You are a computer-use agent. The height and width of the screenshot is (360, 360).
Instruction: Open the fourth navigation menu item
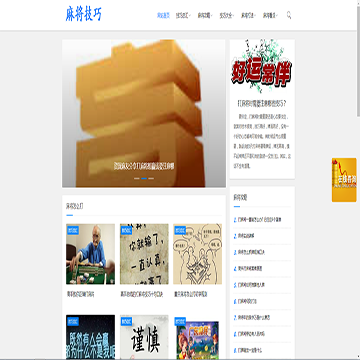pos(225,15)
